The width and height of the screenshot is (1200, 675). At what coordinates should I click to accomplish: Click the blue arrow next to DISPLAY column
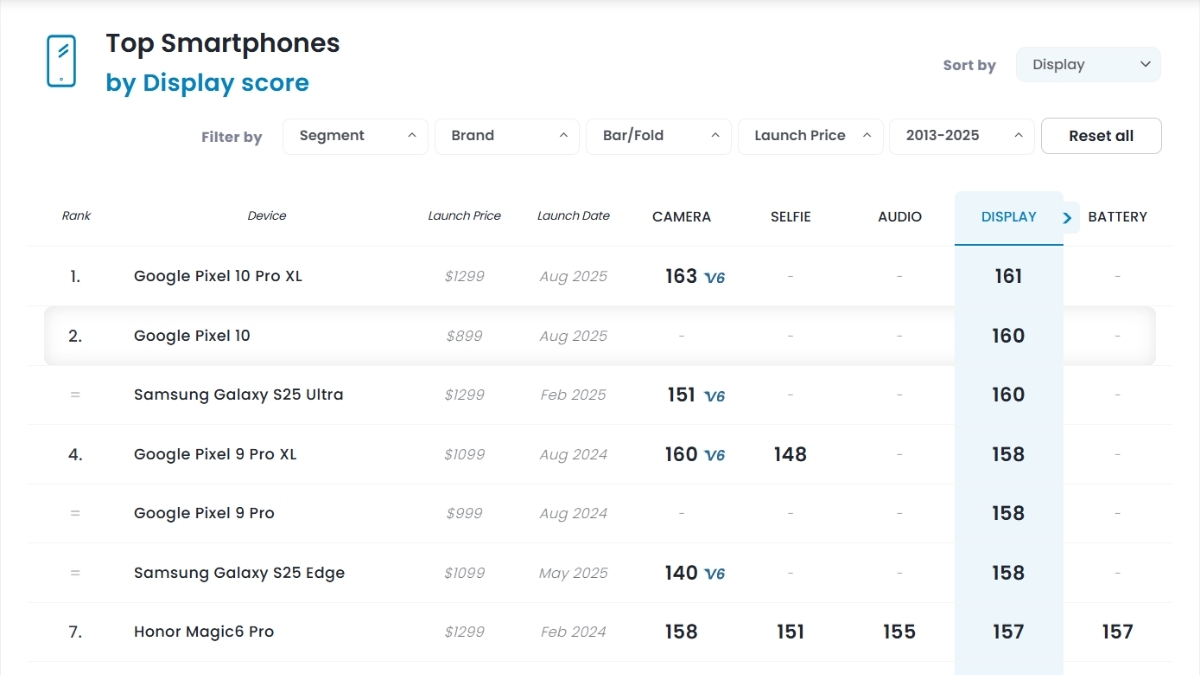(x=1068, y=217)
